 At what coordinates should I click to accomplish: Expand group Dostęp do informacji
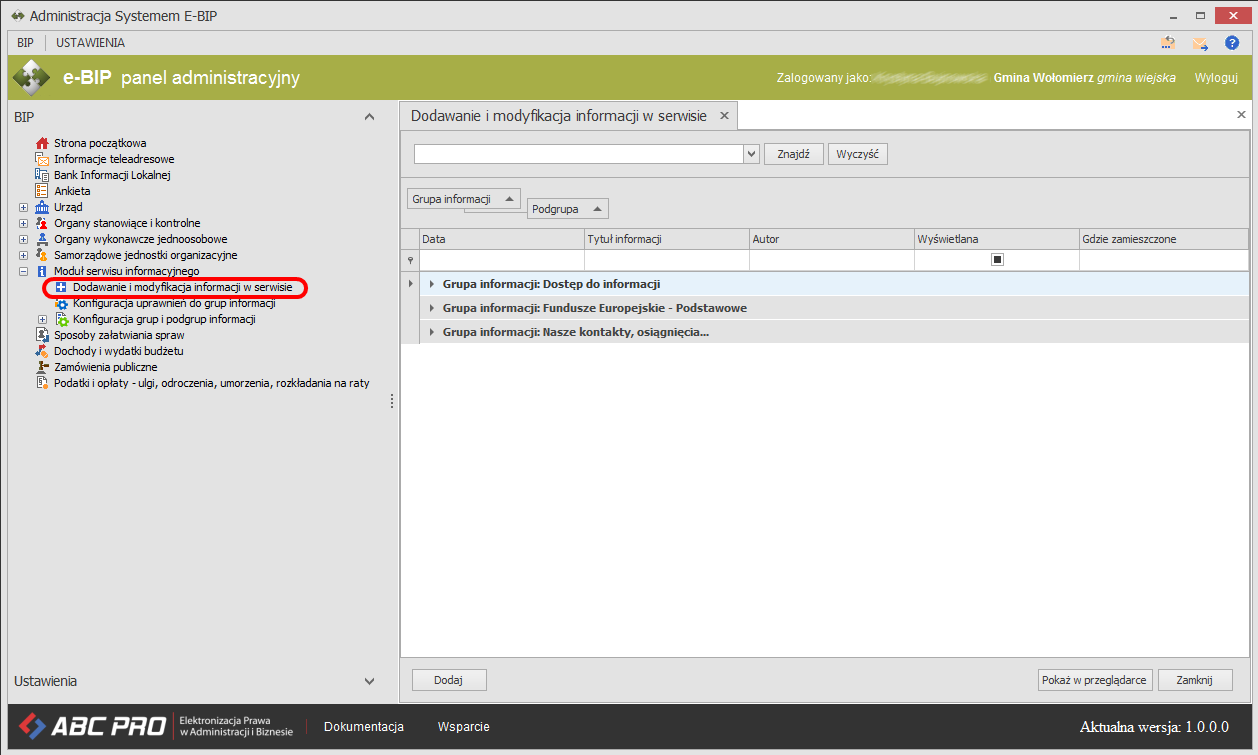tap(431, 284)
